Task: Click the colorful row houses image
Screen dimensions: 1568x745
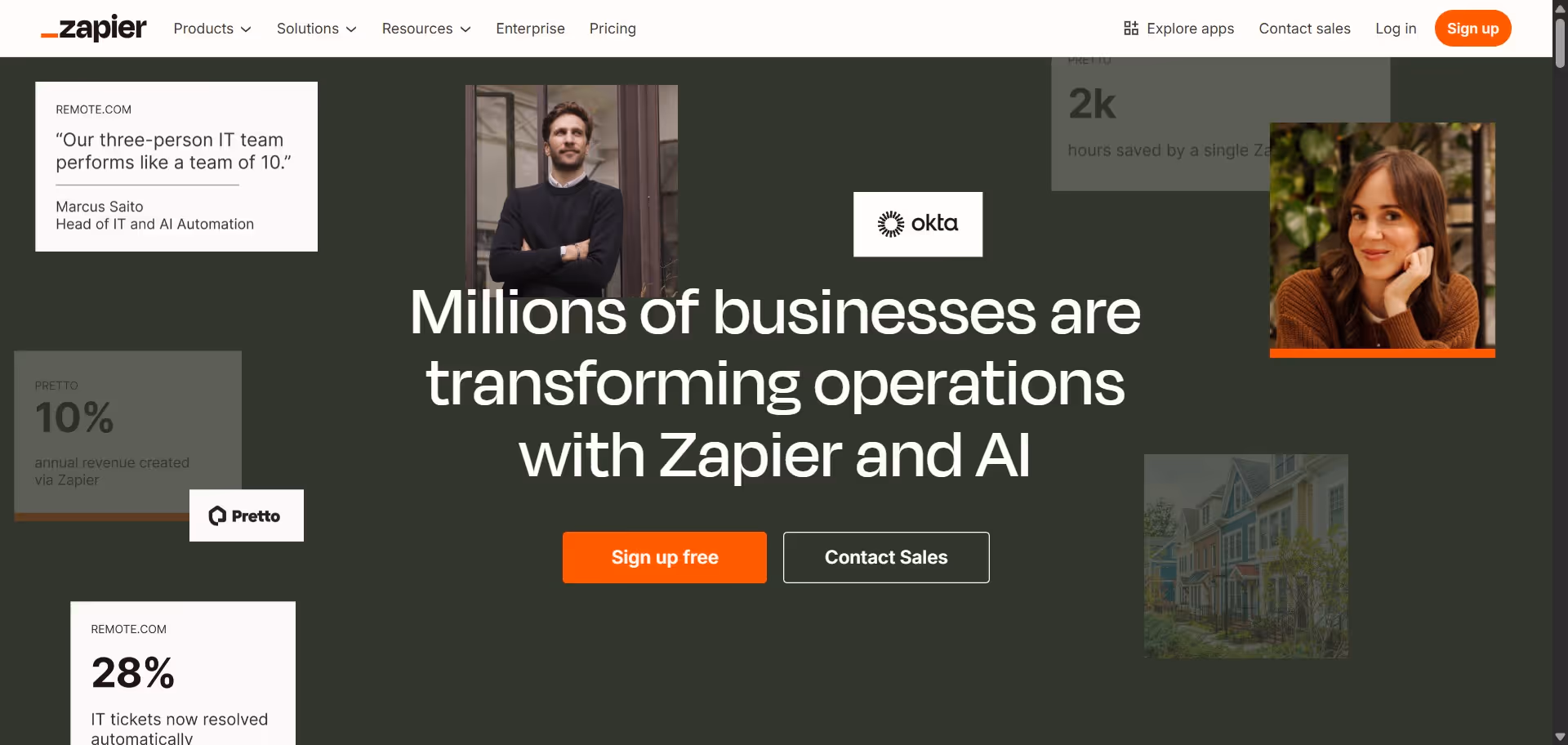Action: point(1246,556)
